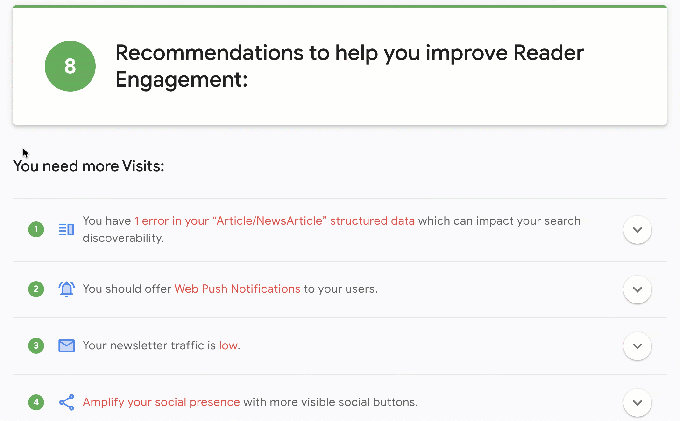Expand the structured data error recommendation
The height and width of the screenshot is (421, 680).
click(637, 230)
